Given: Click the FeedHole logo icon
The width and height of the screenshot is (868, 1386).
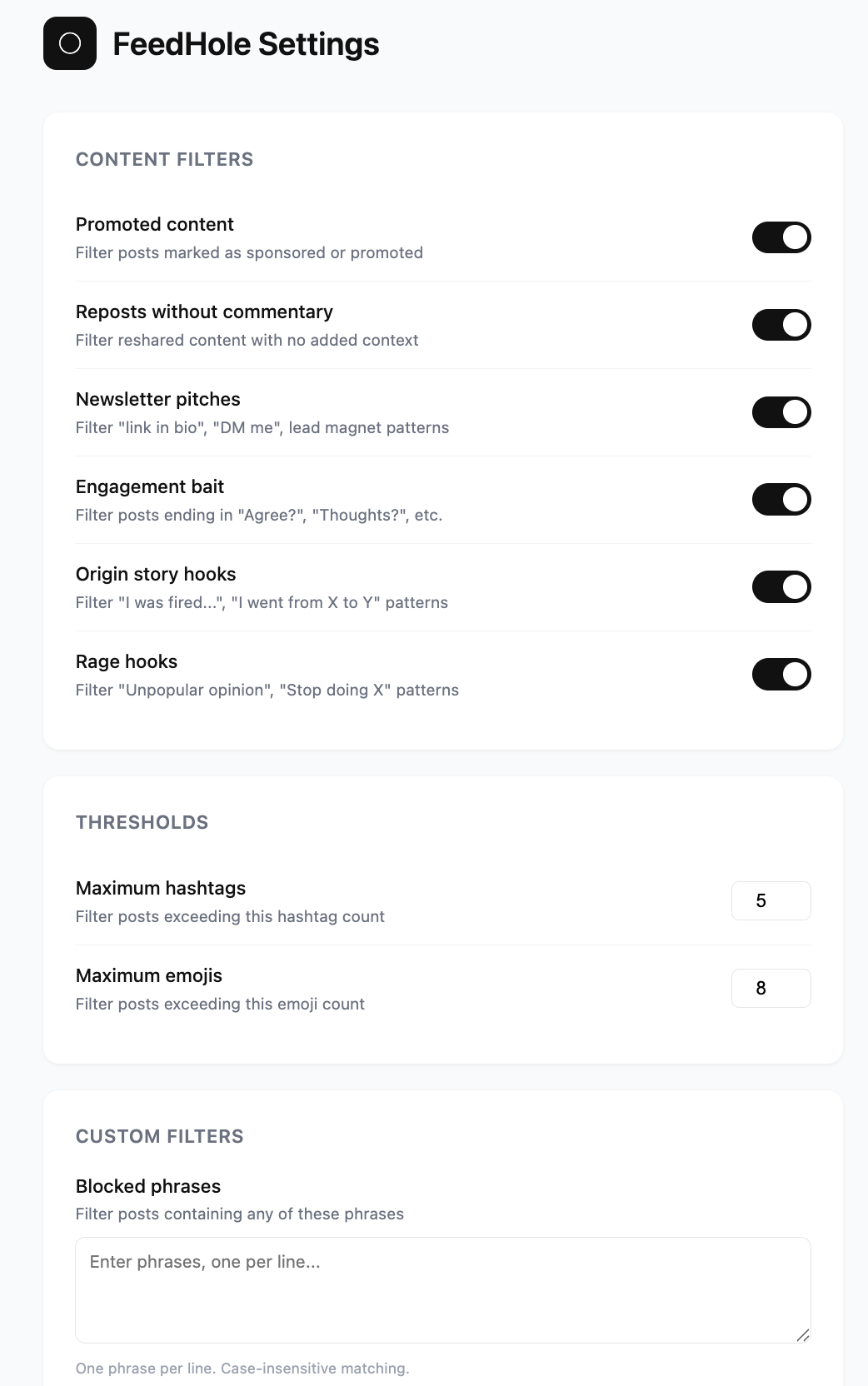Looking at the screenshot, I should click(70, 44).
